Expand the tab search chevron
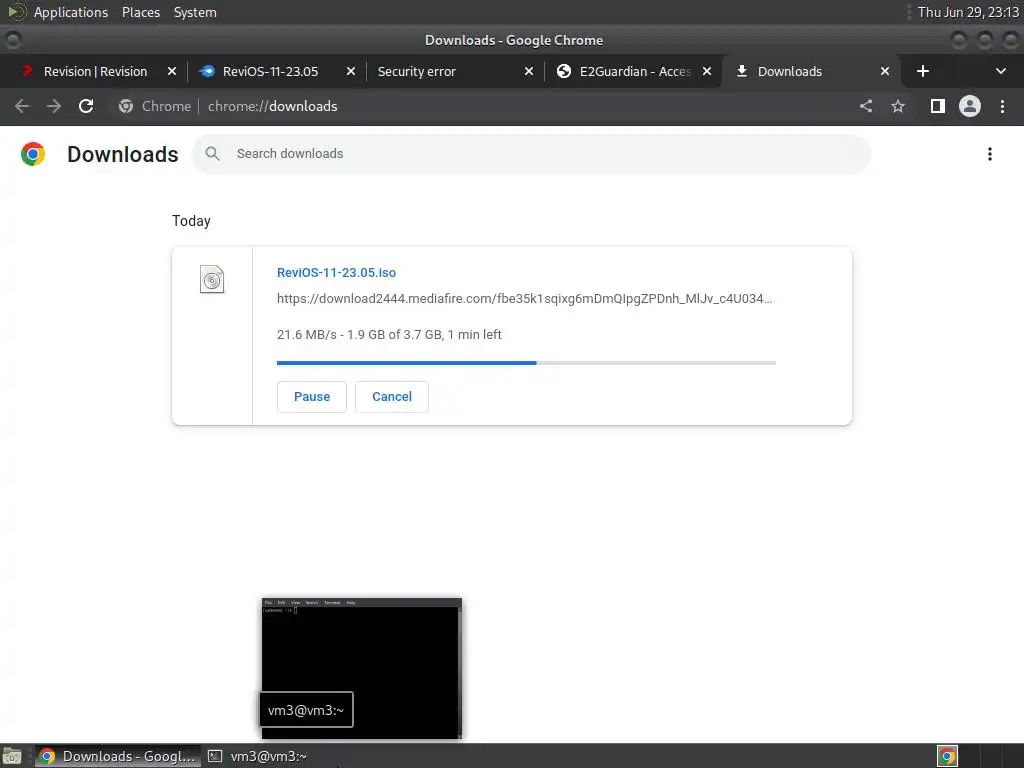The height and width of the screenshot is (768, 1024). [1000, 71]
